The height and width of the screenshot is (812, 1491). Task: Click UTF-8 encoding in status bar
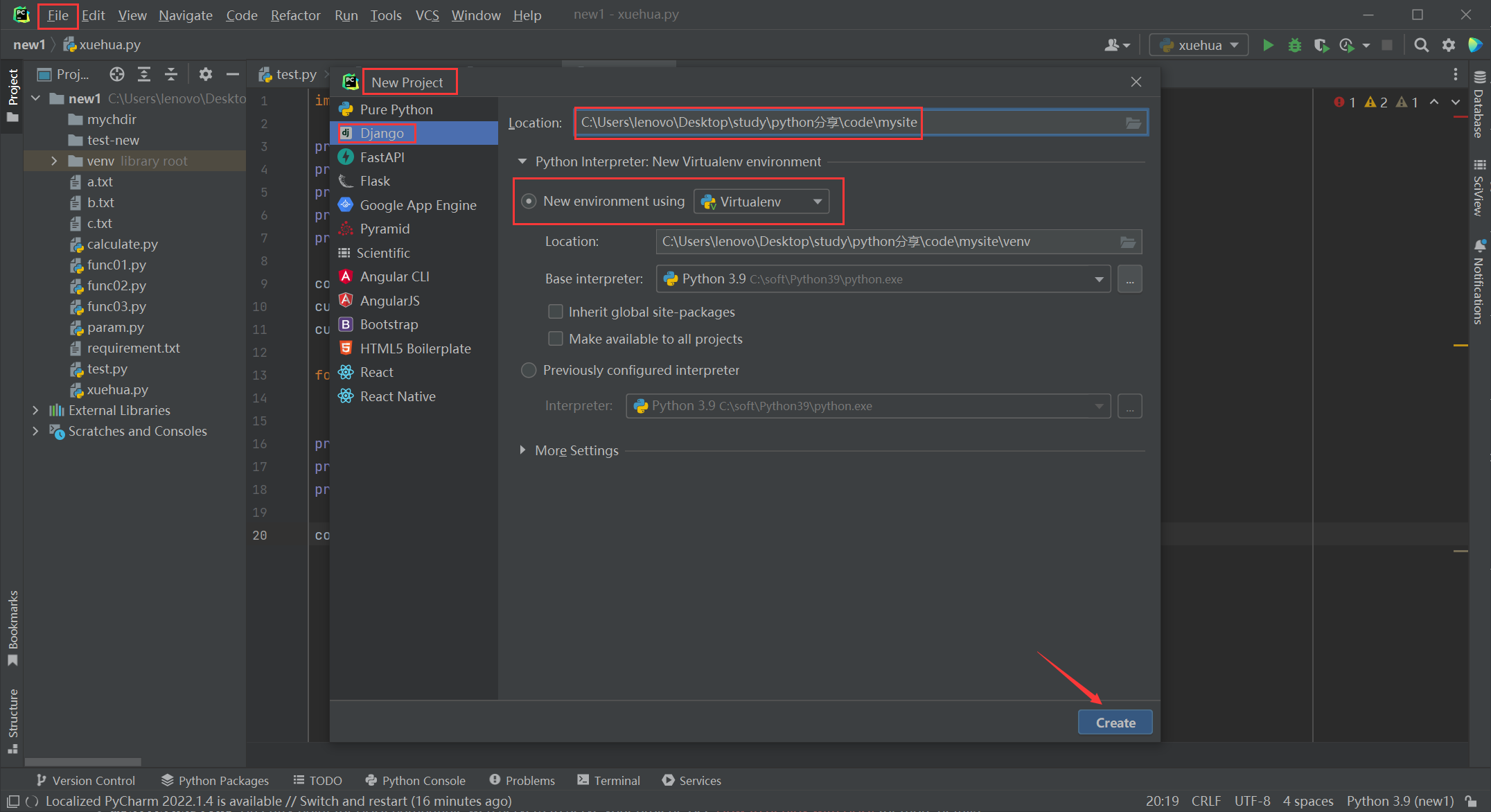tap(1252, 802)
